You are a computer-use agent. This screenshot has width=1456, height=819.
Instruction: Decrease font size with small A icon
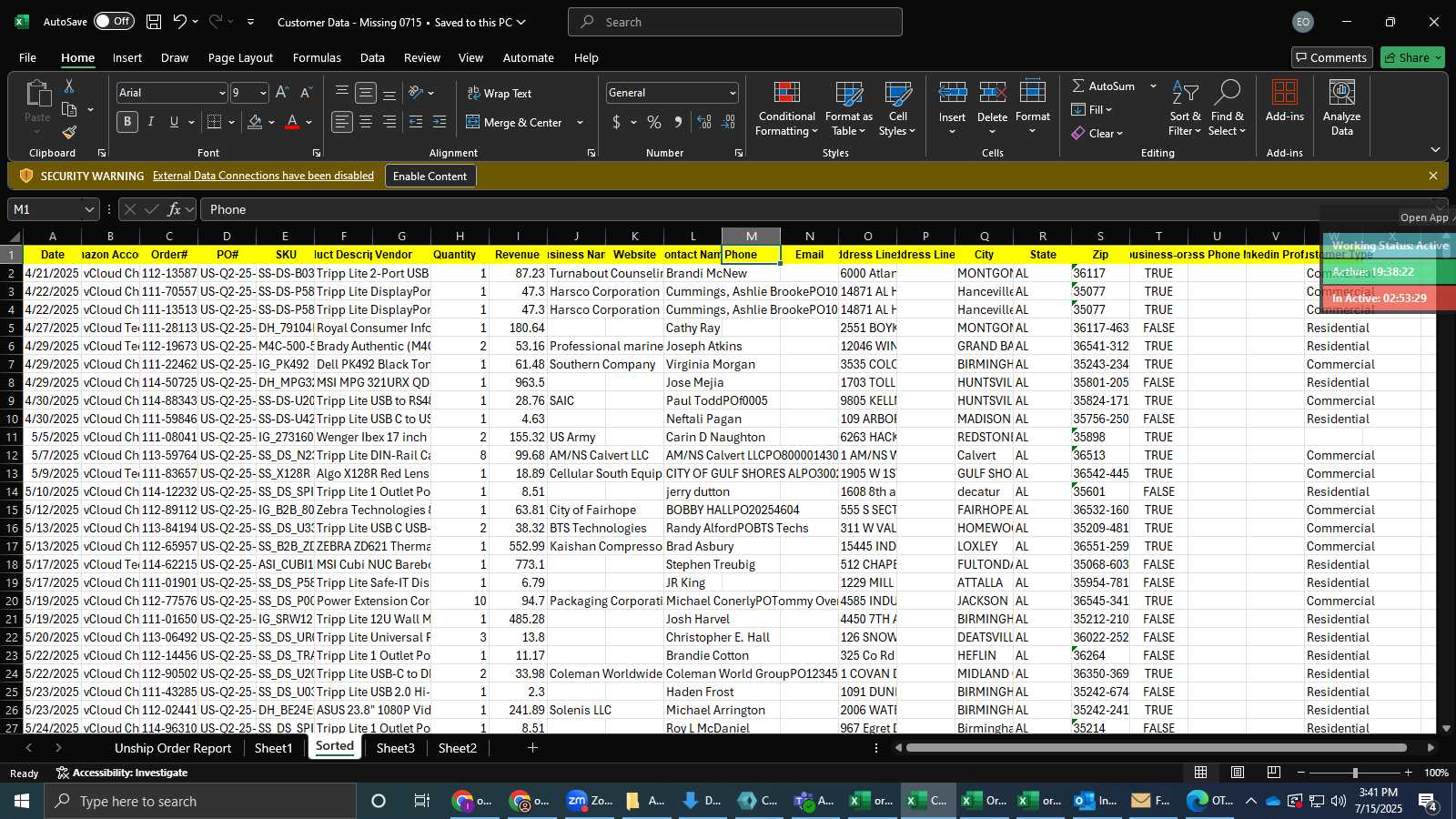click(x=306, y=93)
